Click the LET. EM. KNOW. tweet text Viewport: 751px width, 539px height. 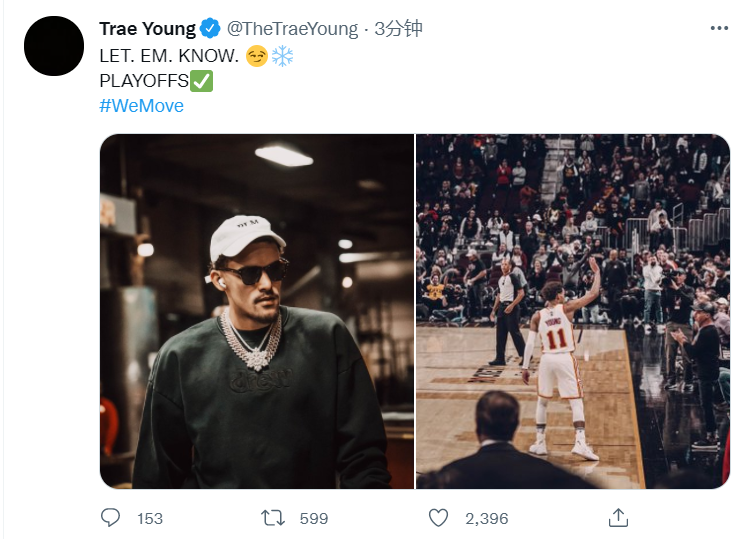(169, 56)
